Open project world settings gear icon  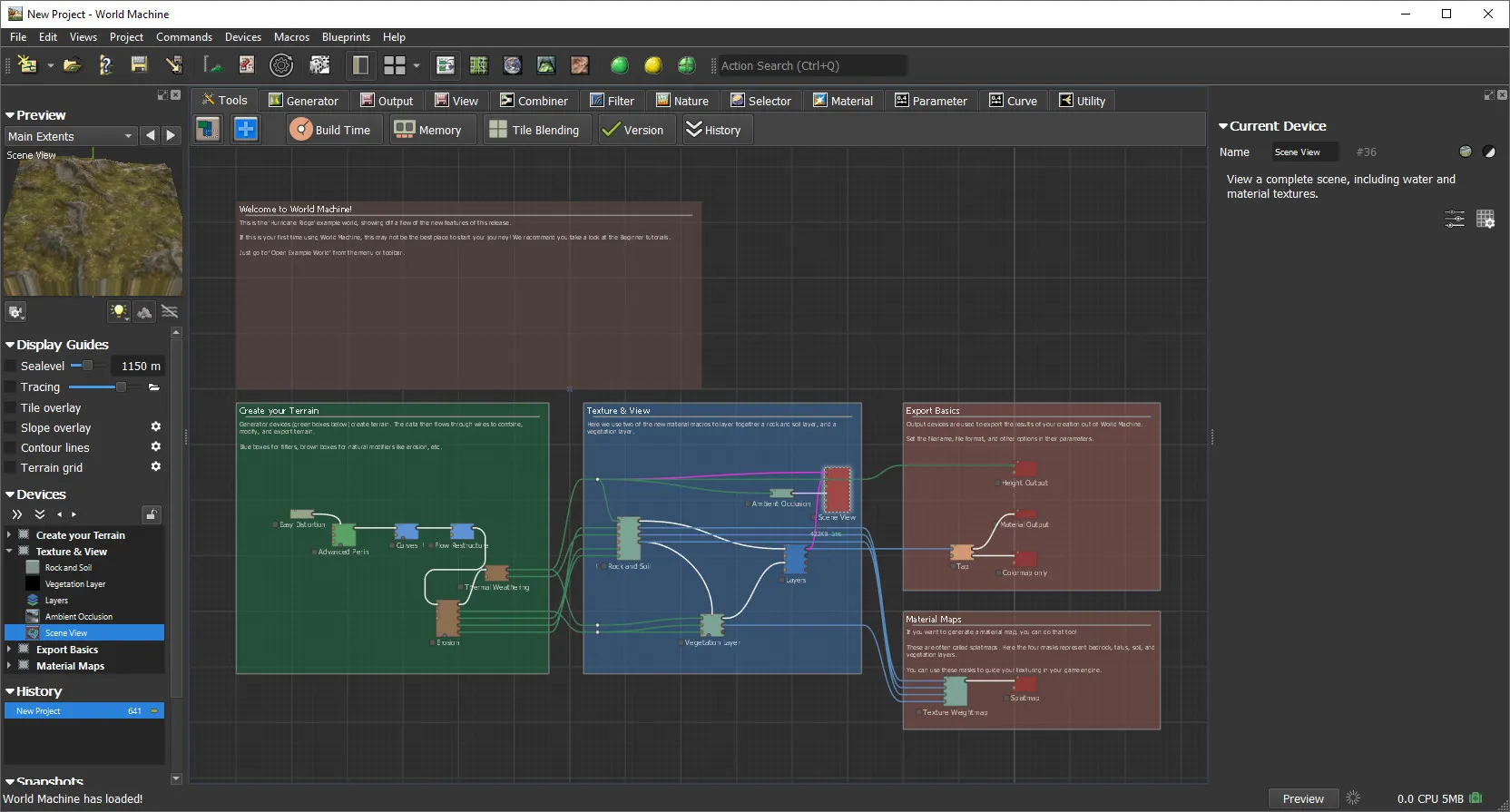[x=281, y=65]
